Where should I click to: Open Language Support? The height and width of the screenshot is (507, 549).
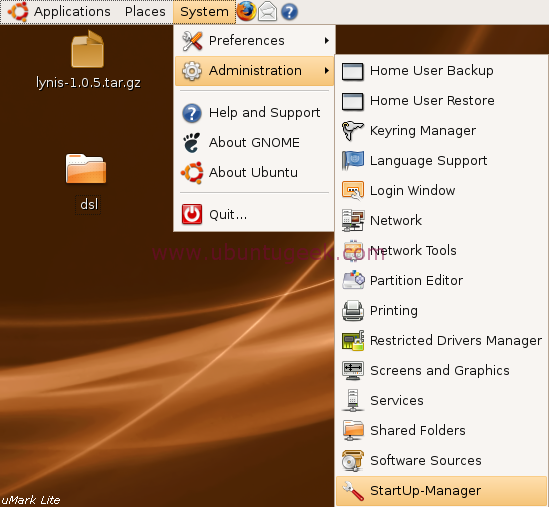(x=442, y=161)
